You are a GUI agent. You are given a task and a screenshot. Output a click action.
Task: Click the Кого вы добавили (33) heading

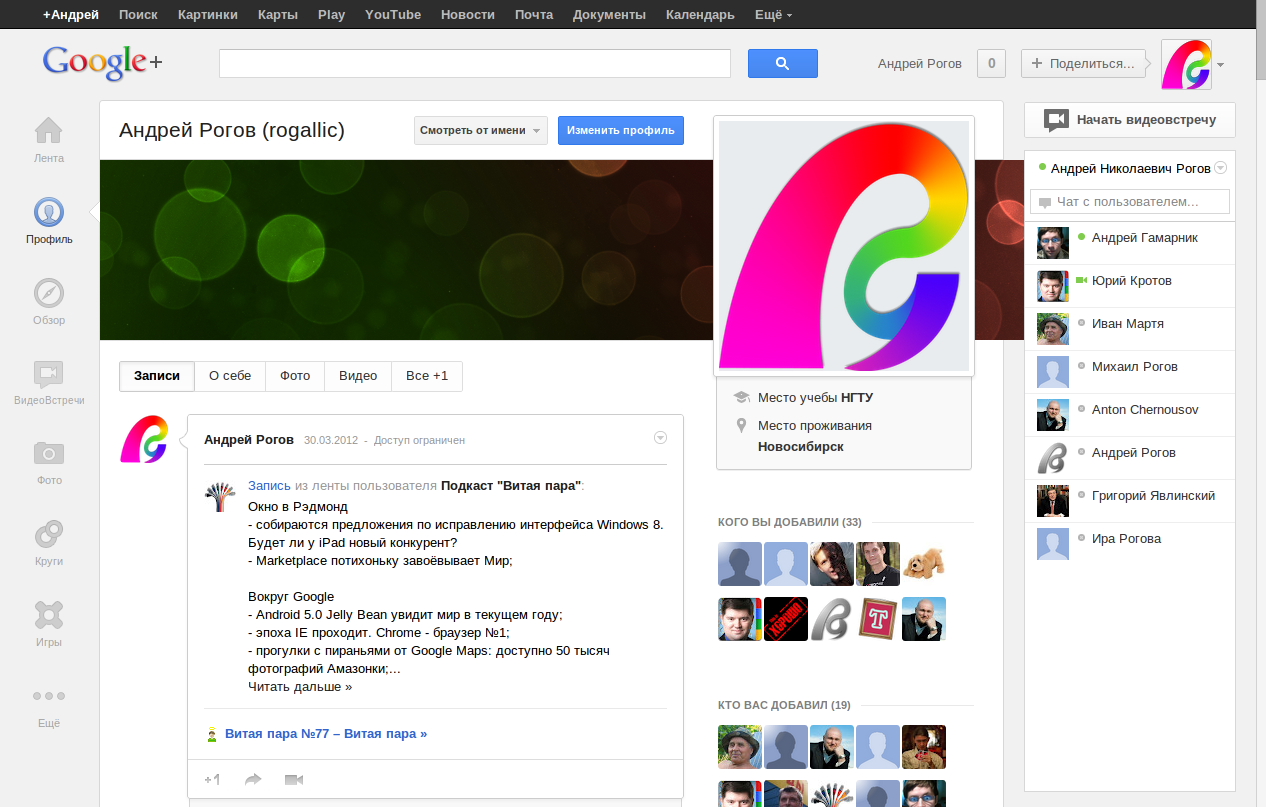point(790,522)
